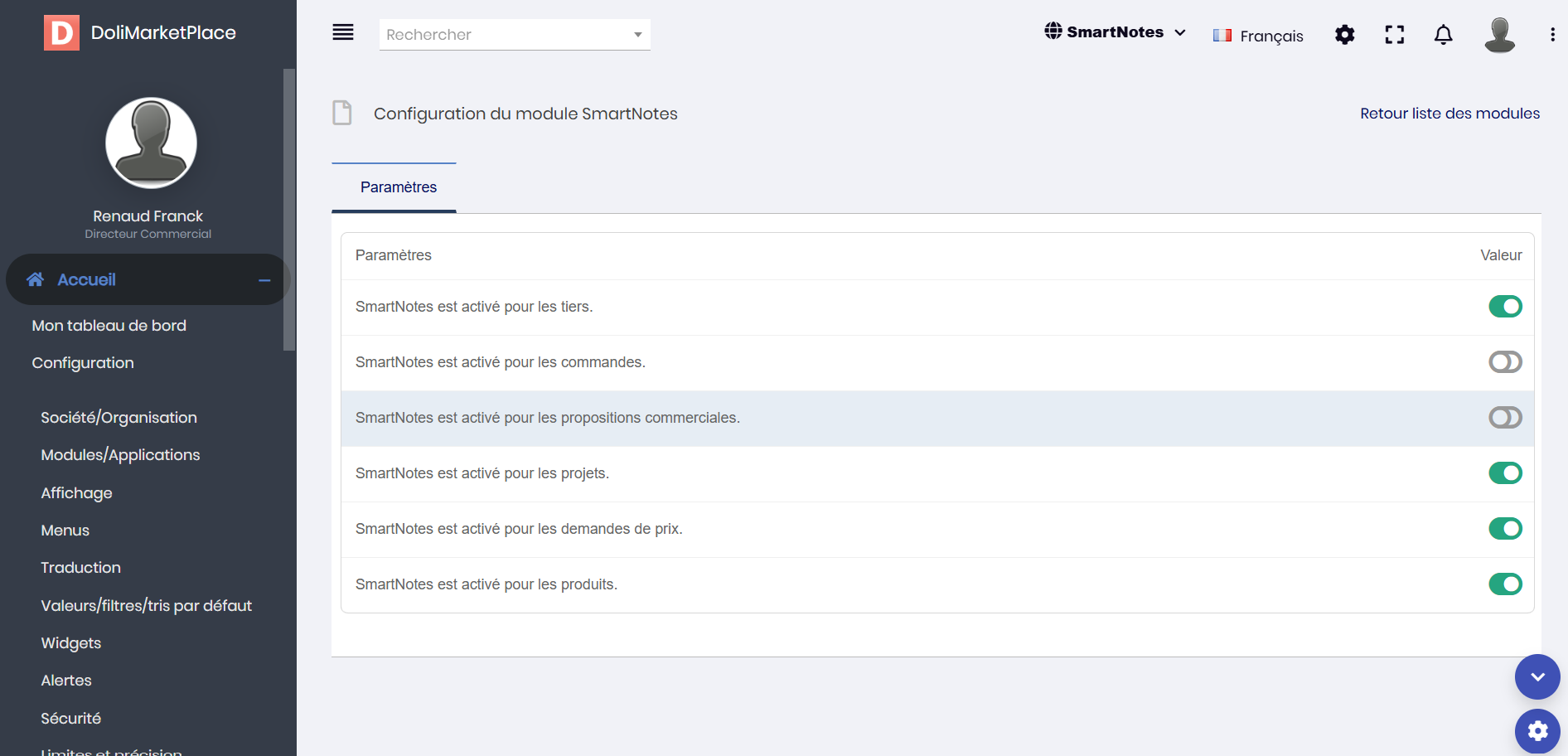
Task: Open the Rechercher search dropdown
Action: [x=515, y=35]
